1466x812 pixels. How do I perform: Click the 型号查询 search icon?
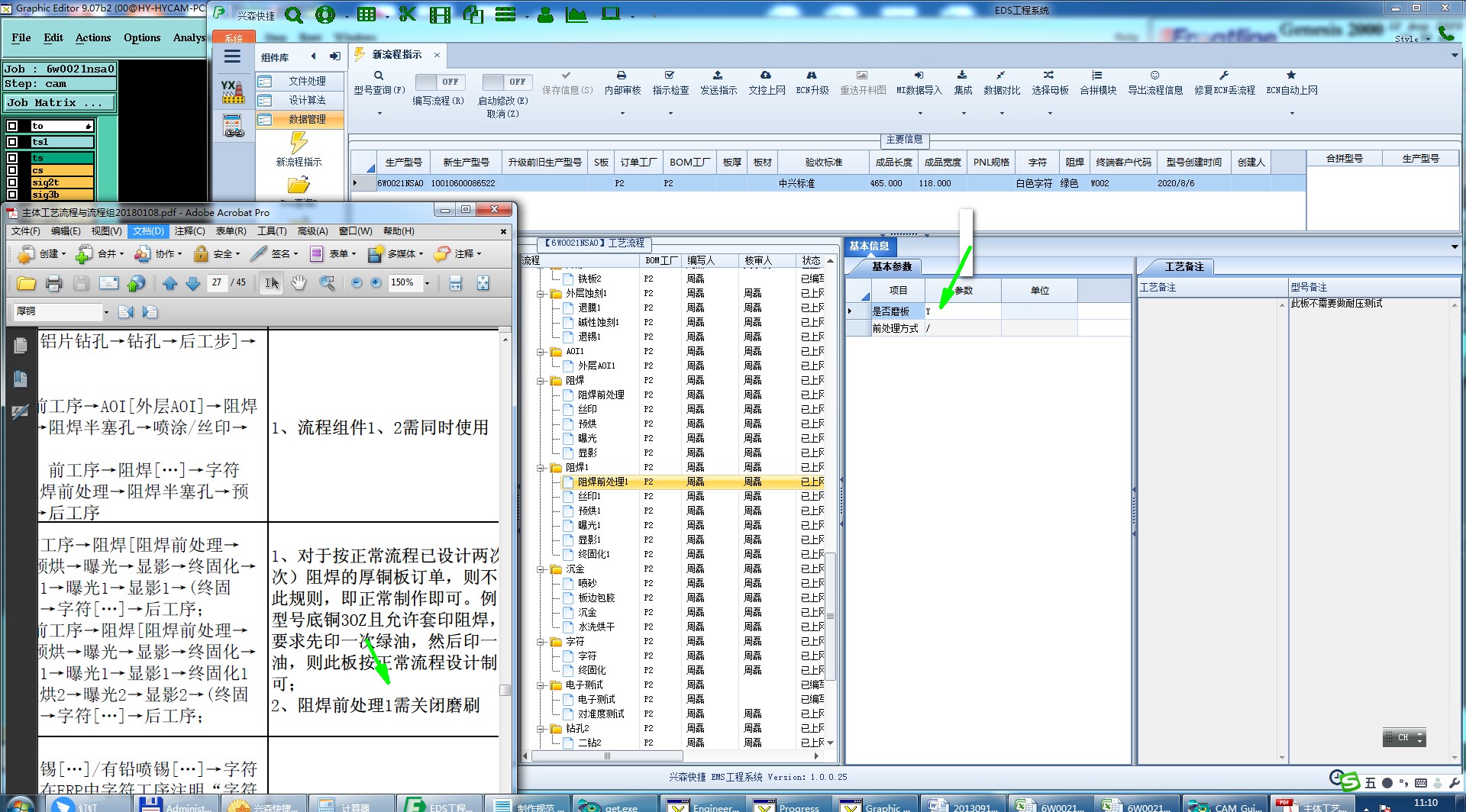[378, 76]
